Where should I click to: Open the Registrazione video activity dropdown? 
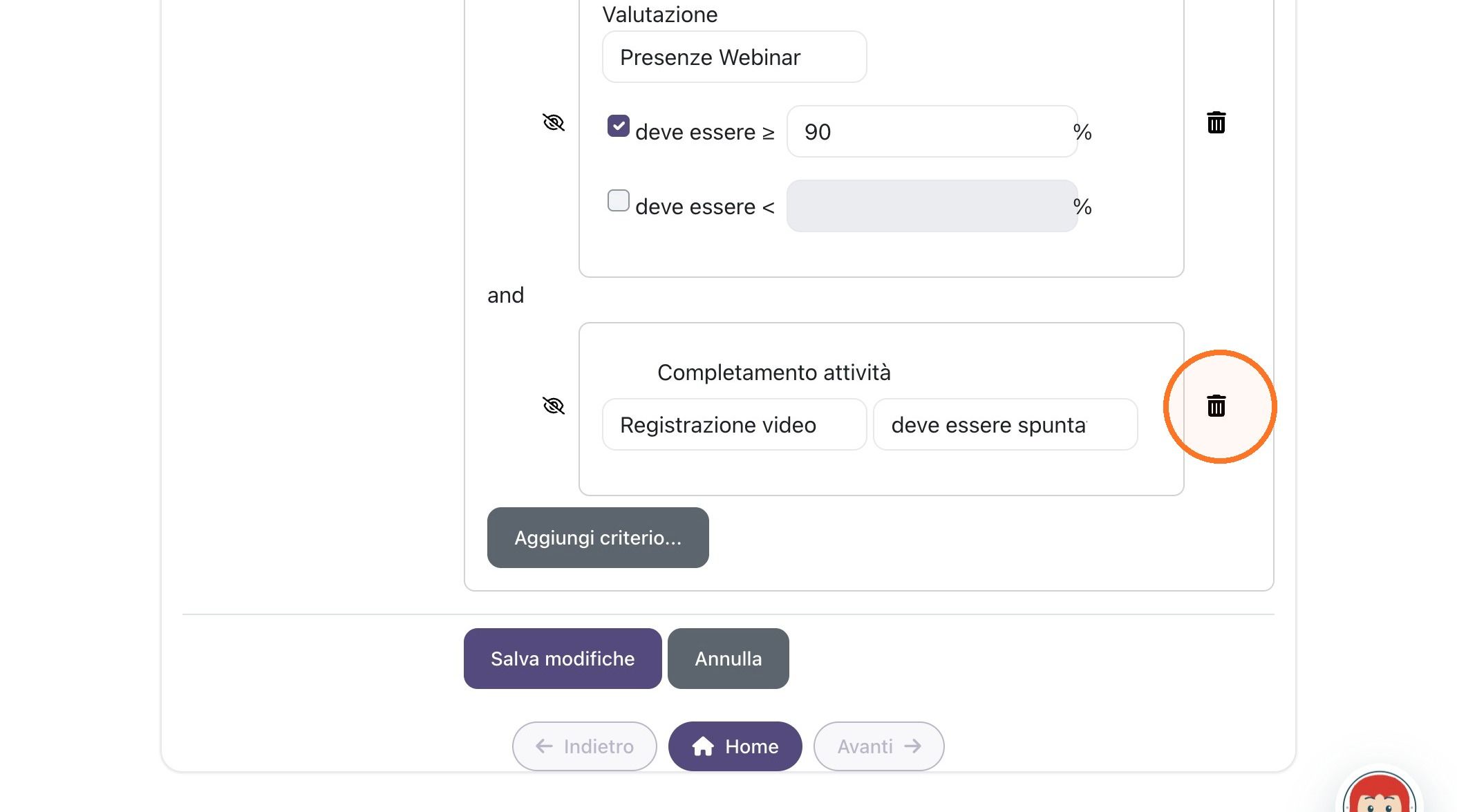point(734,424)
